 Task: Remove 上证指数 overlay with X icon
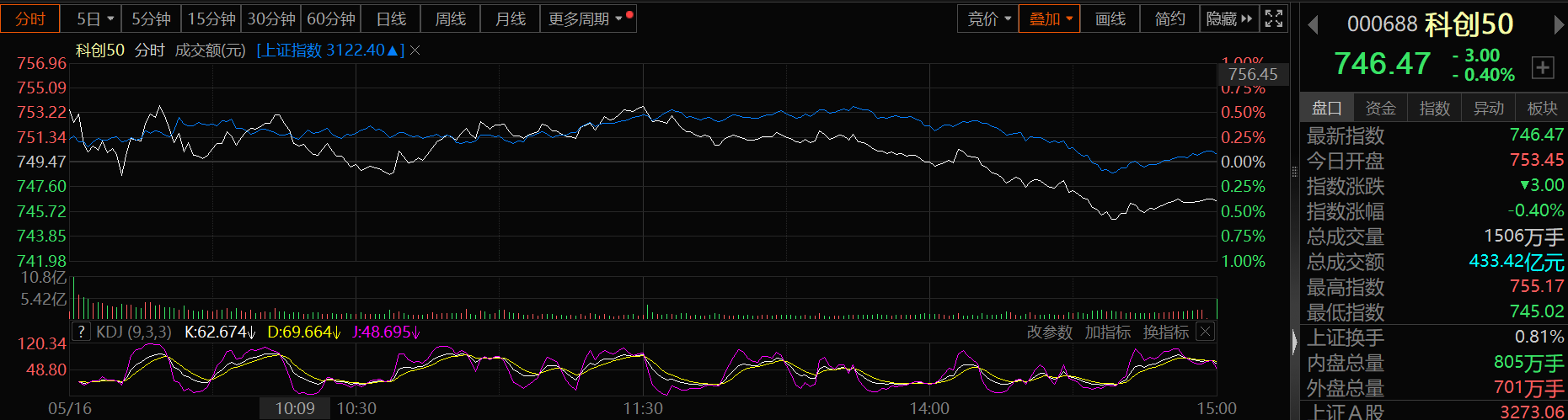415,51
